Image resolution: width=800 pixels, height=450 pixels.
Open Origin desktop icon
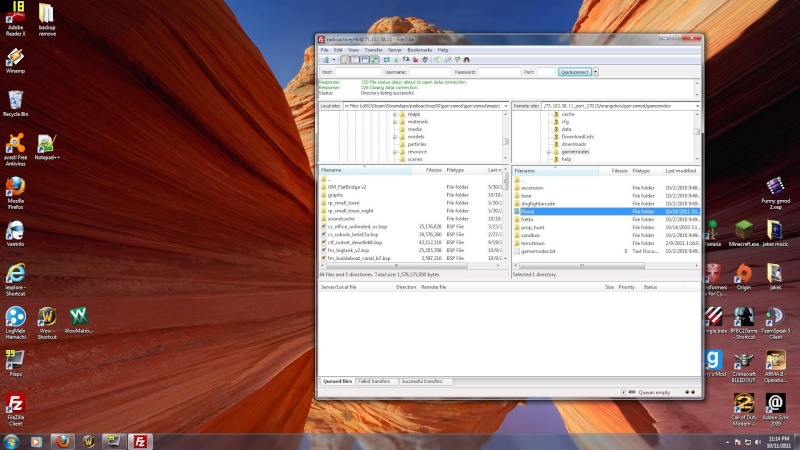744,278
